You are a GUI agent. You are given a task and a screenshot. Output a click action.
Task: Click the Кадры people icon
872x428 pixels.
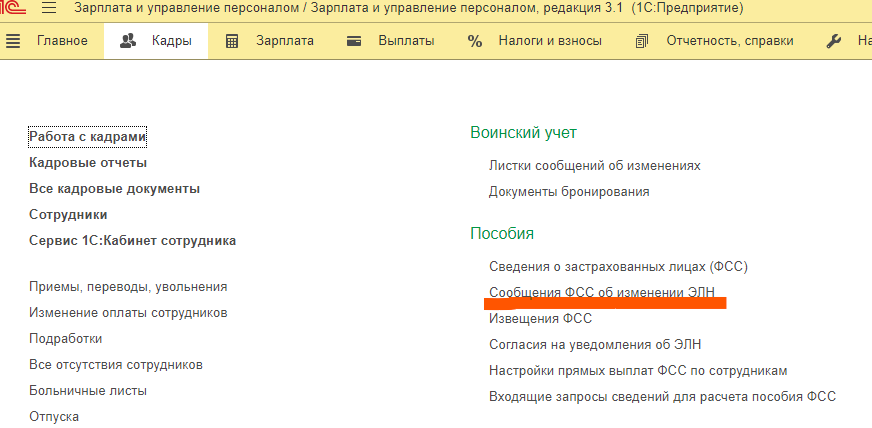pyautogui.click(x=127, y=41)
